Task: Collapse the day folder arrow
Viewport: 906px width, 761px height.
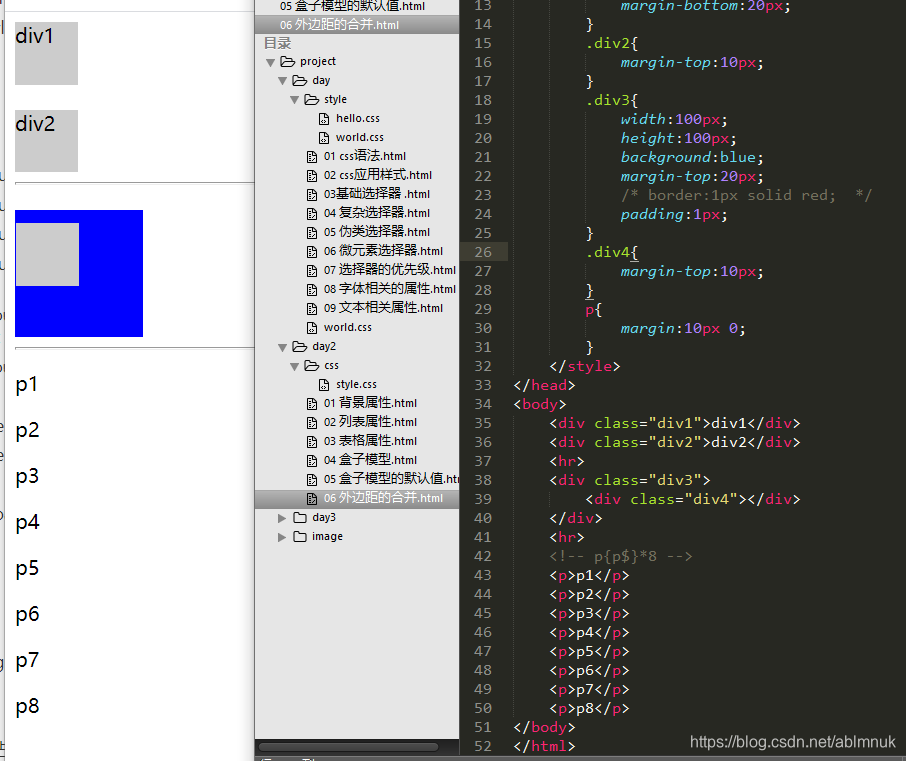Action: [x=283, y=81]
